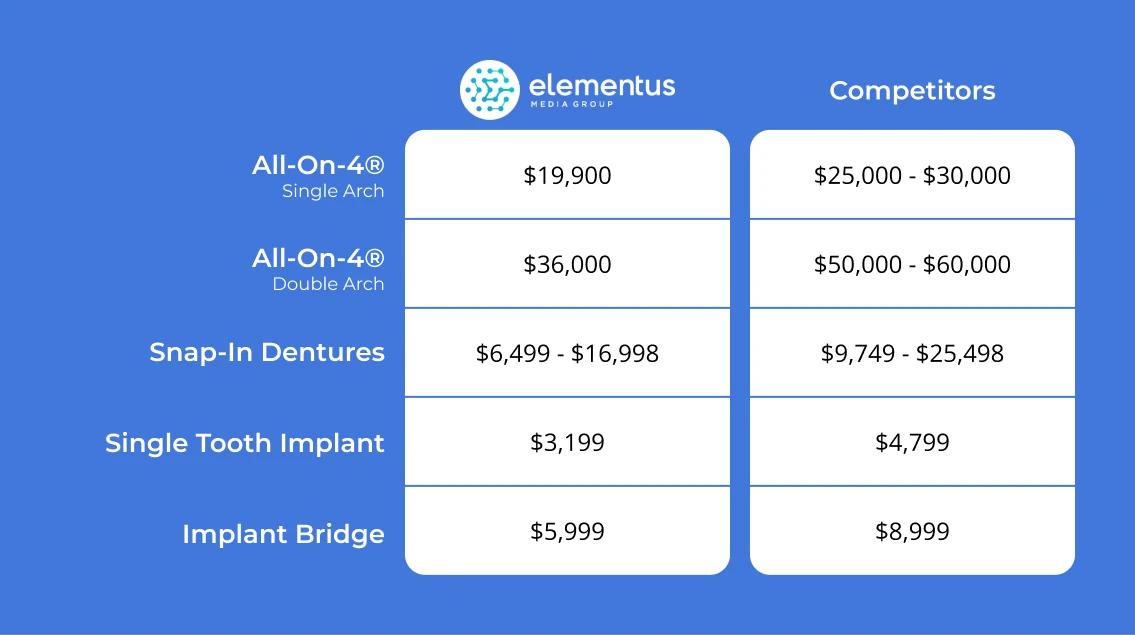Image resolution: width=1135 pixels, height=635 pixels.
Task: Select the $4,799 competitor price
Action: click(912, 442)
